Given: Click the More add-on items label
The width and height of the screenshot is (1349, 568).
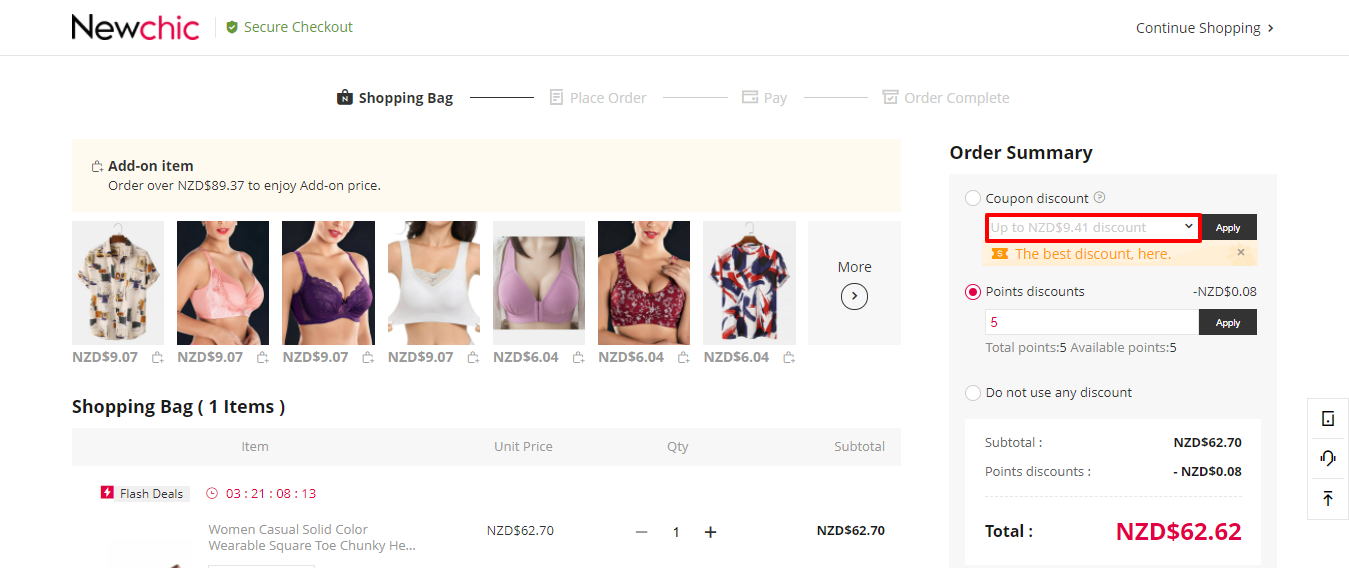Looking at the screenshot, I should (854, 267).
